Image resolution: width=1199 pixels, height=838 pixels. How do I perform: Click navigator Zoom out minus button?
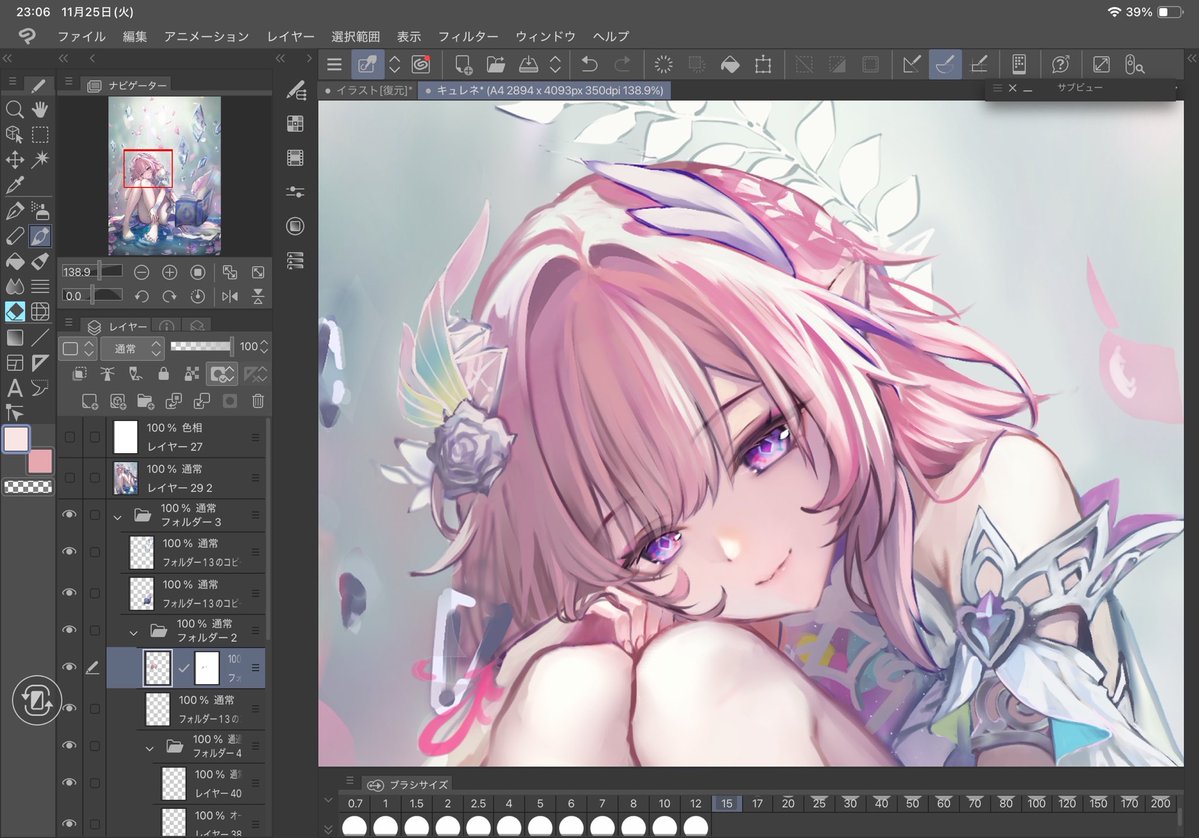[141, 272]
